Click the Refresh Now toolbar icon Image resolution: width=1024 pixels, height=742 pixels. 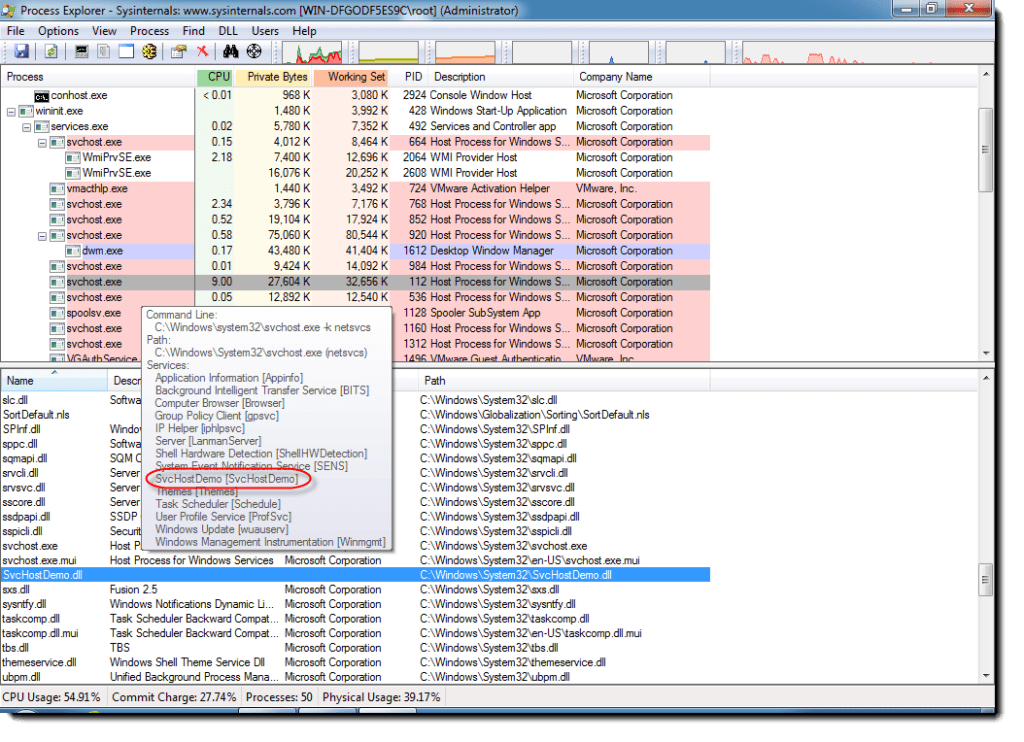[x=50, y=51]
